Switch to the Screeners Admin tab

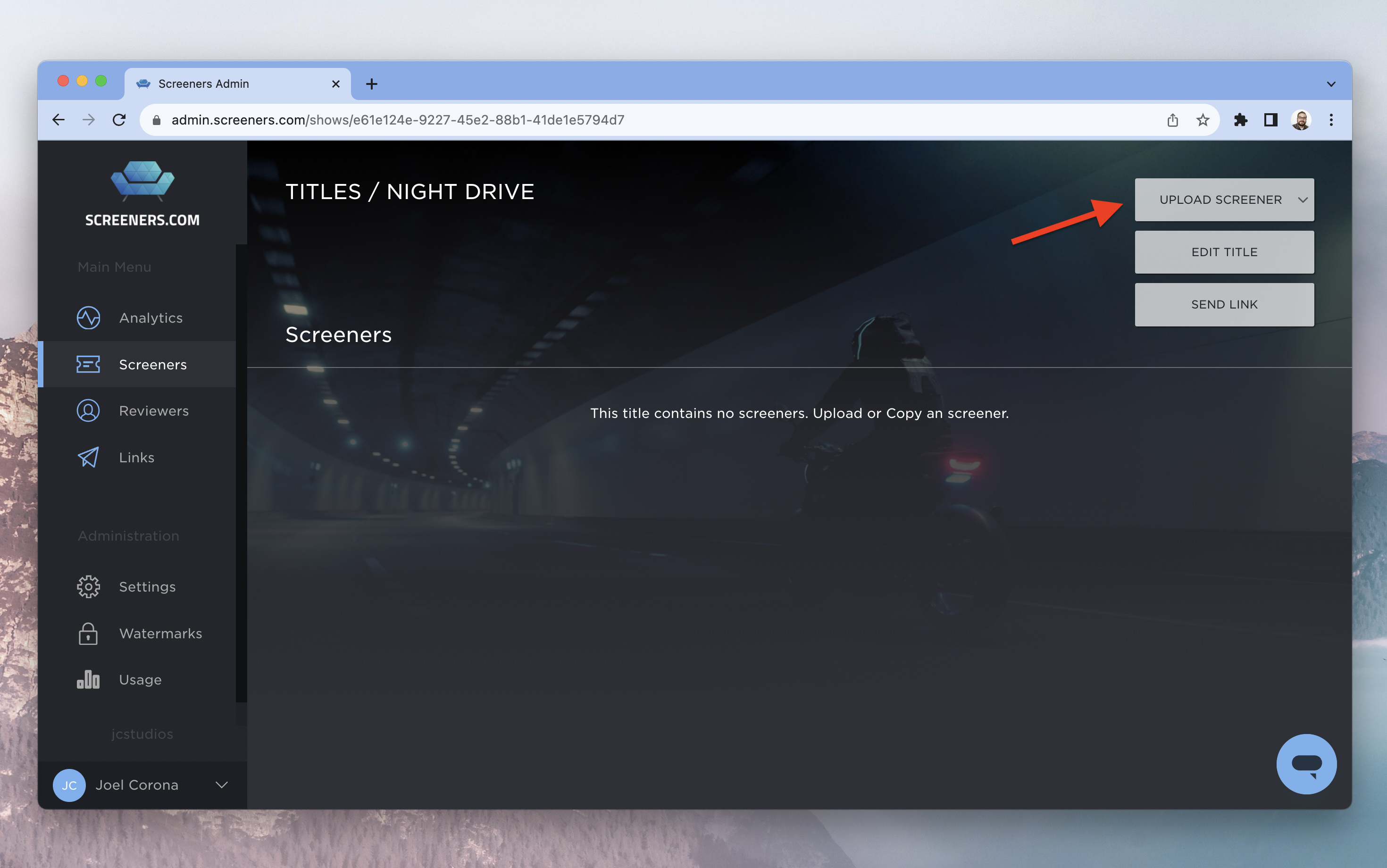[x=237, y=84]
